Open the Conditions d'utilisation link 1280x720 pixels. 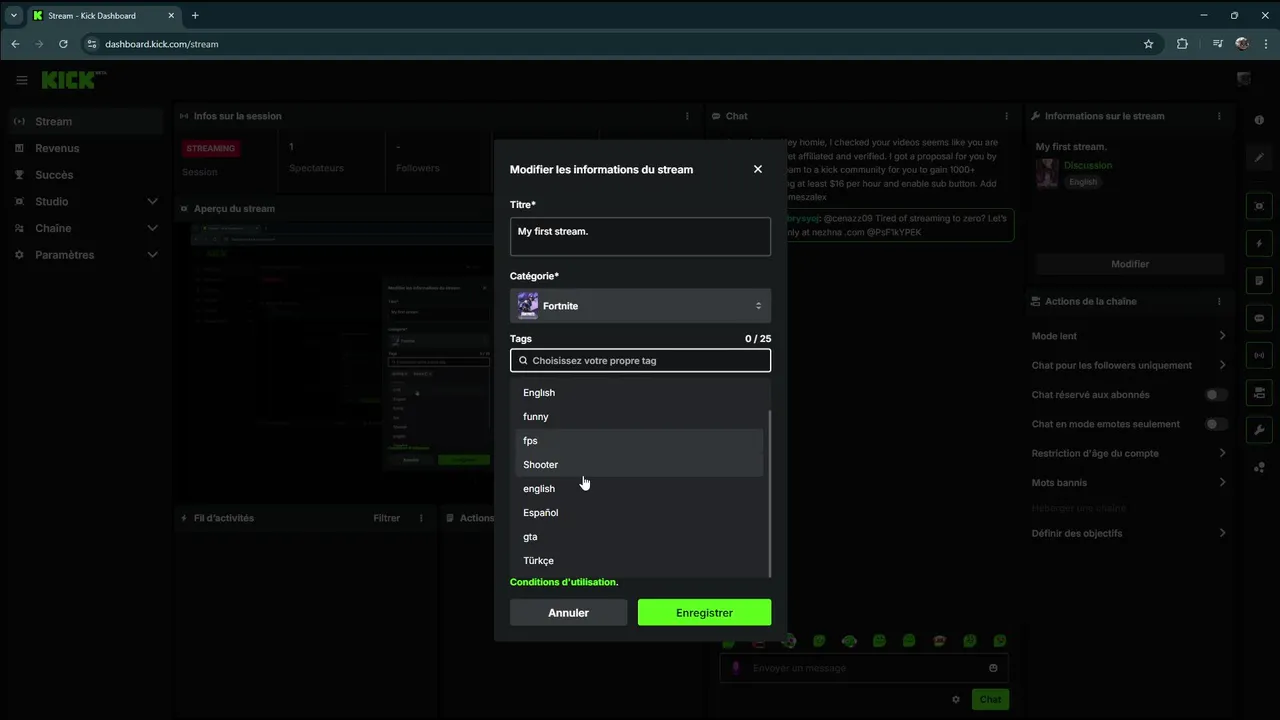[564, 582]
